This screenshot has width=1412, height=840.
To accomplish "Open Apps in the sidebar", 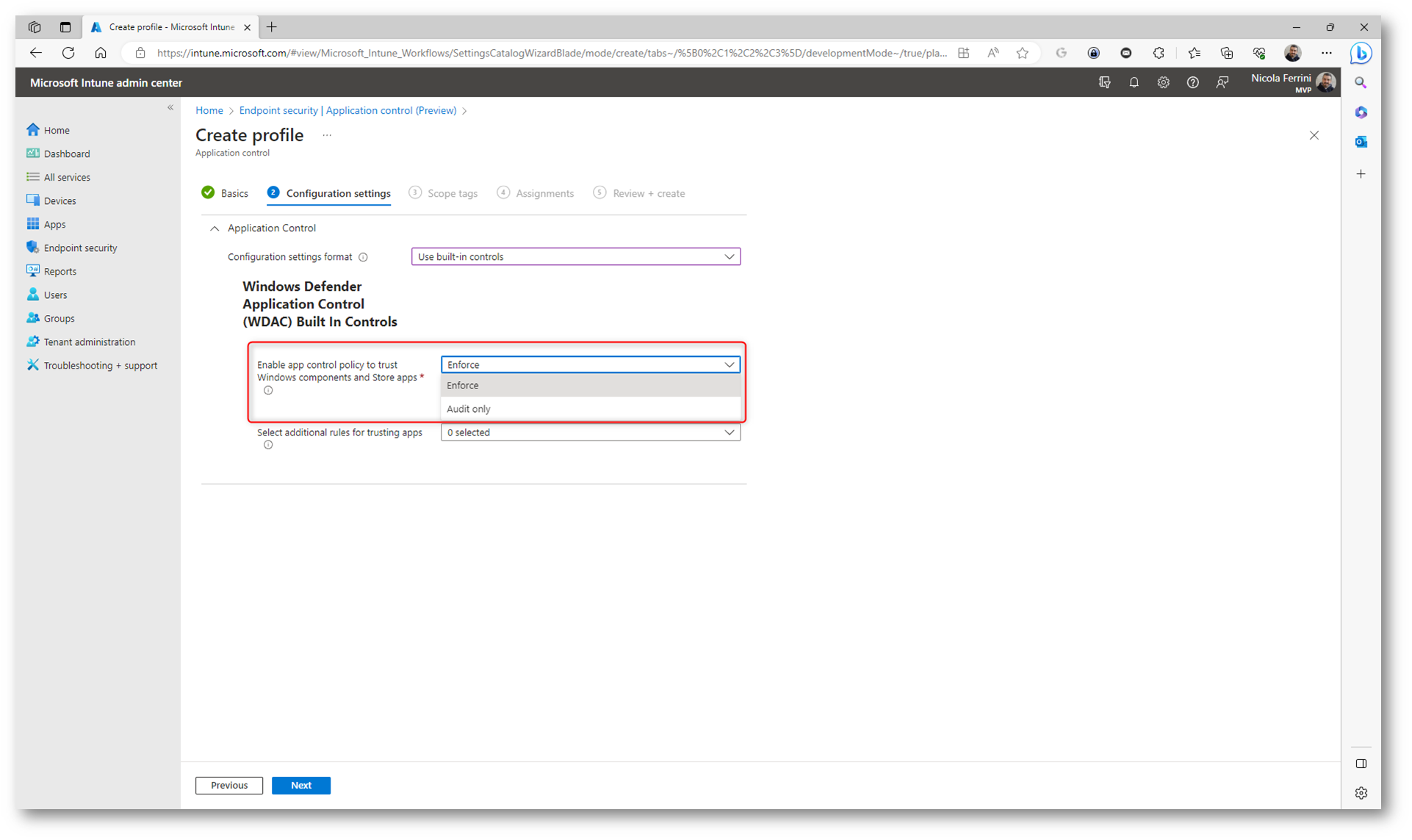I will (46, 224).
